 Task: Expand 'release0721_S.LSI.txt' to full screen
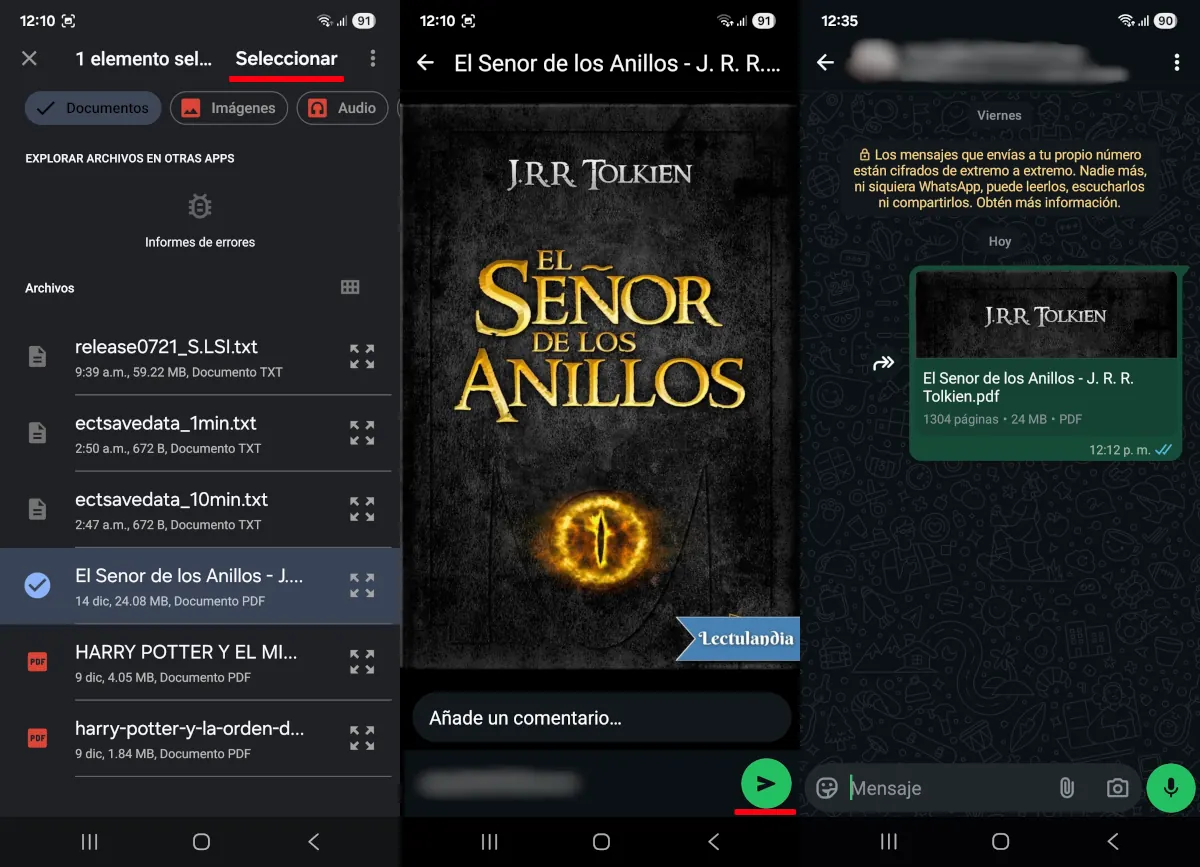tap(362, 356)
